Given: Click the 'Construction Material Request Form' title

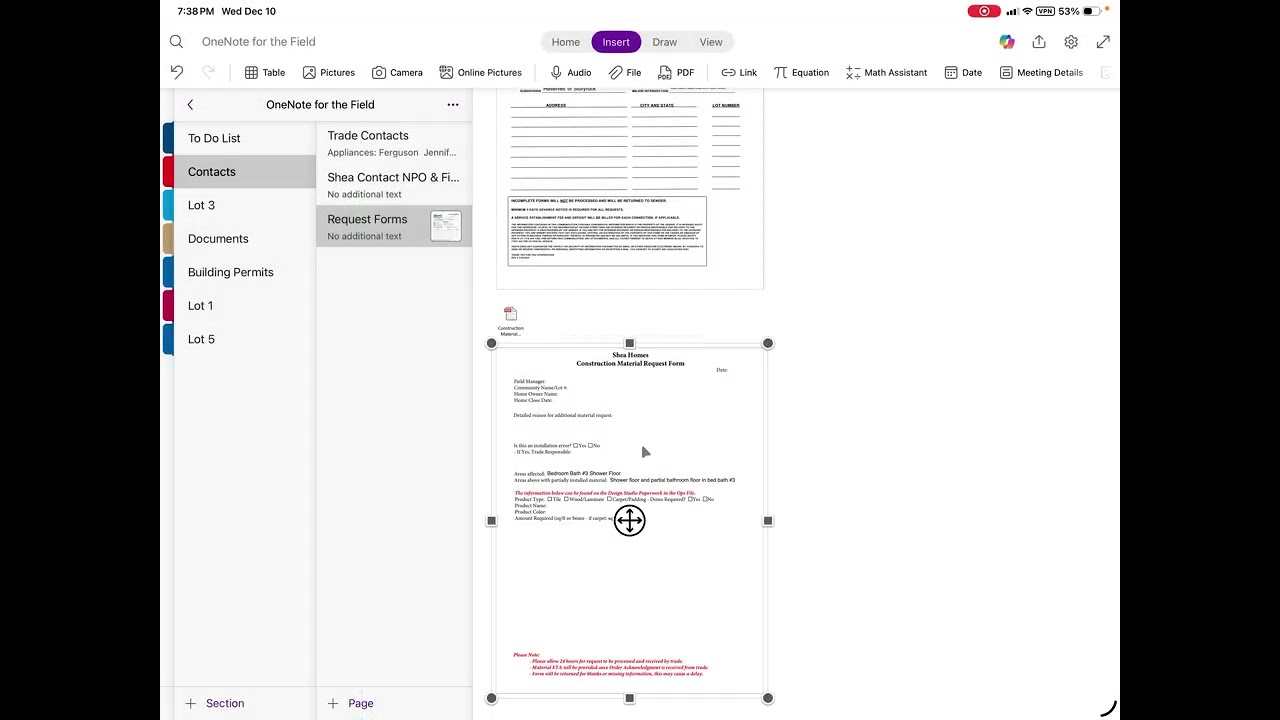Looking at the screenshot, I should [630, 363].
